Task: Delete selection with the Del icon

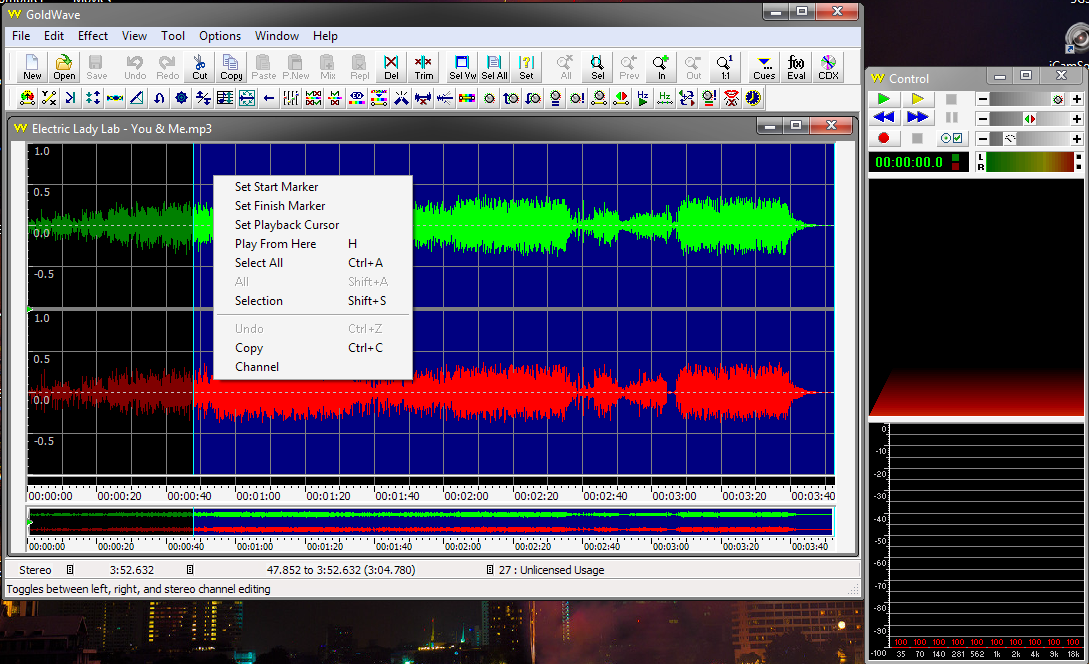Action: point(391,67)
